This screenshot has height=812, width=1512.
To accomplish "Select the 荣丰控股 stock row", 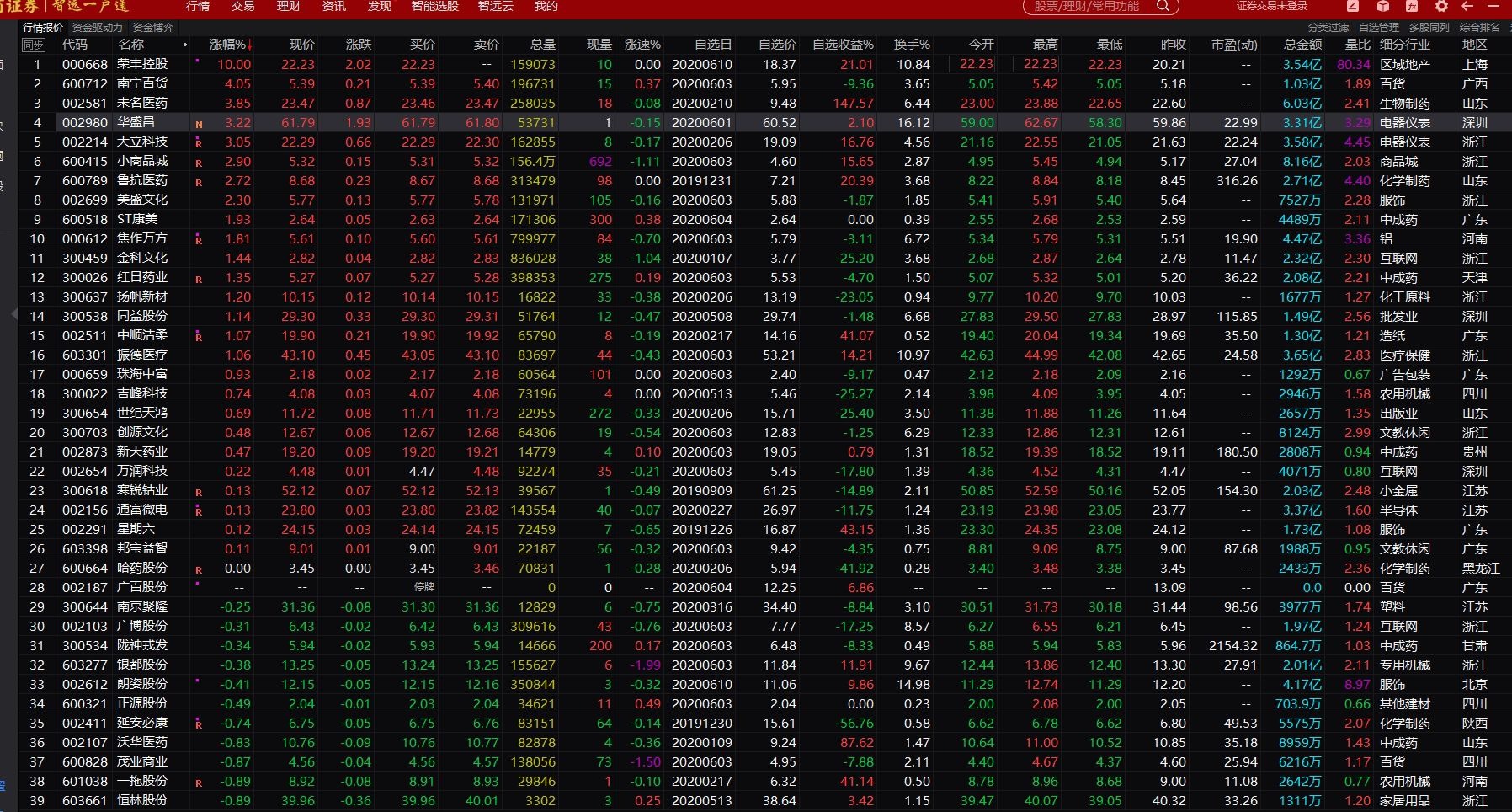I will [x=765, y=64].
